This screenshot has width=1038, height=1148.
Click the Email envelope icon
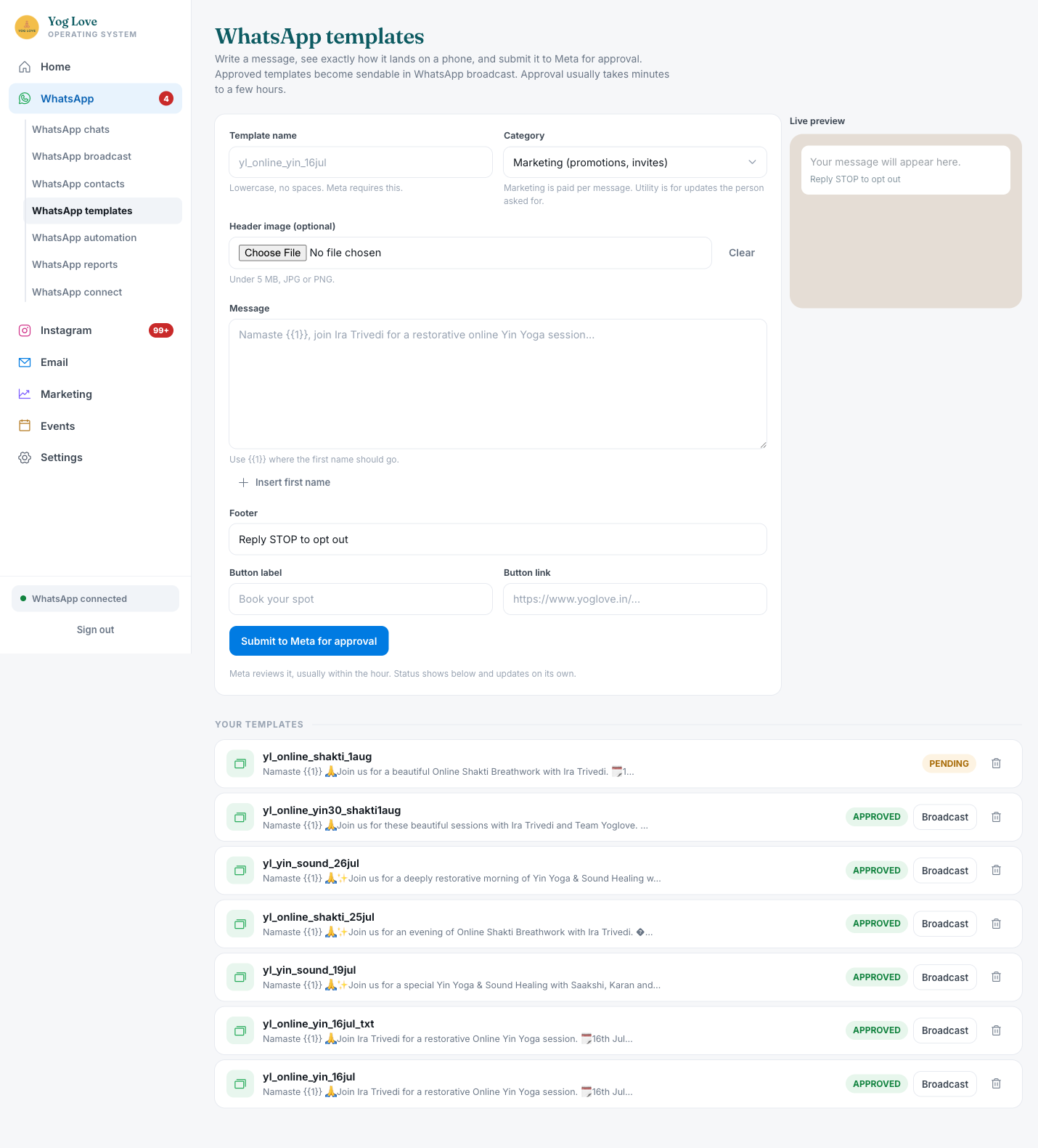tap(25, 362)
